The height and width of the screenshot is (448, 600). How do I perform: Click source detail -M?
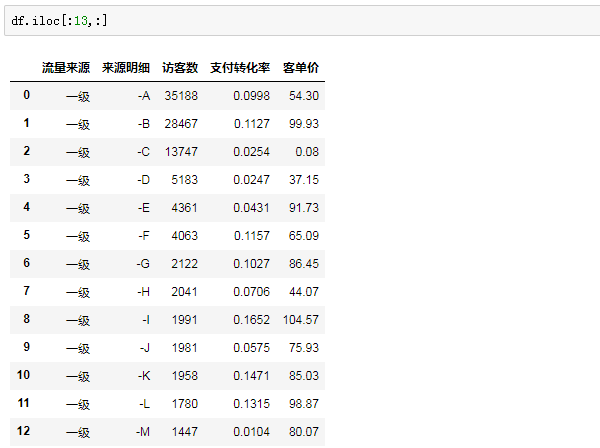[143, 432]
